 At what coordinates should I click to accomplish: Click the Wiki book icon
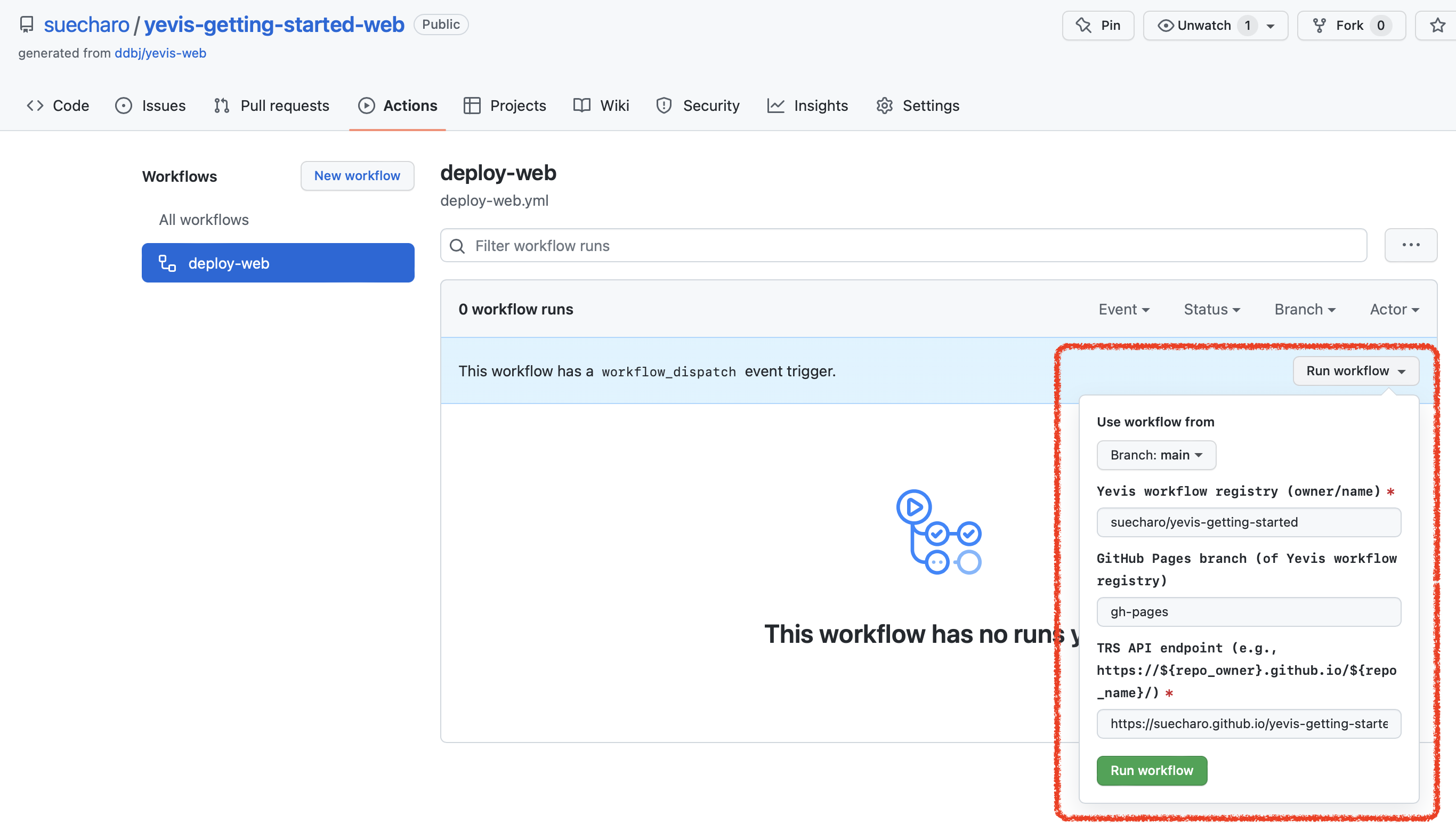click(581, 106)
